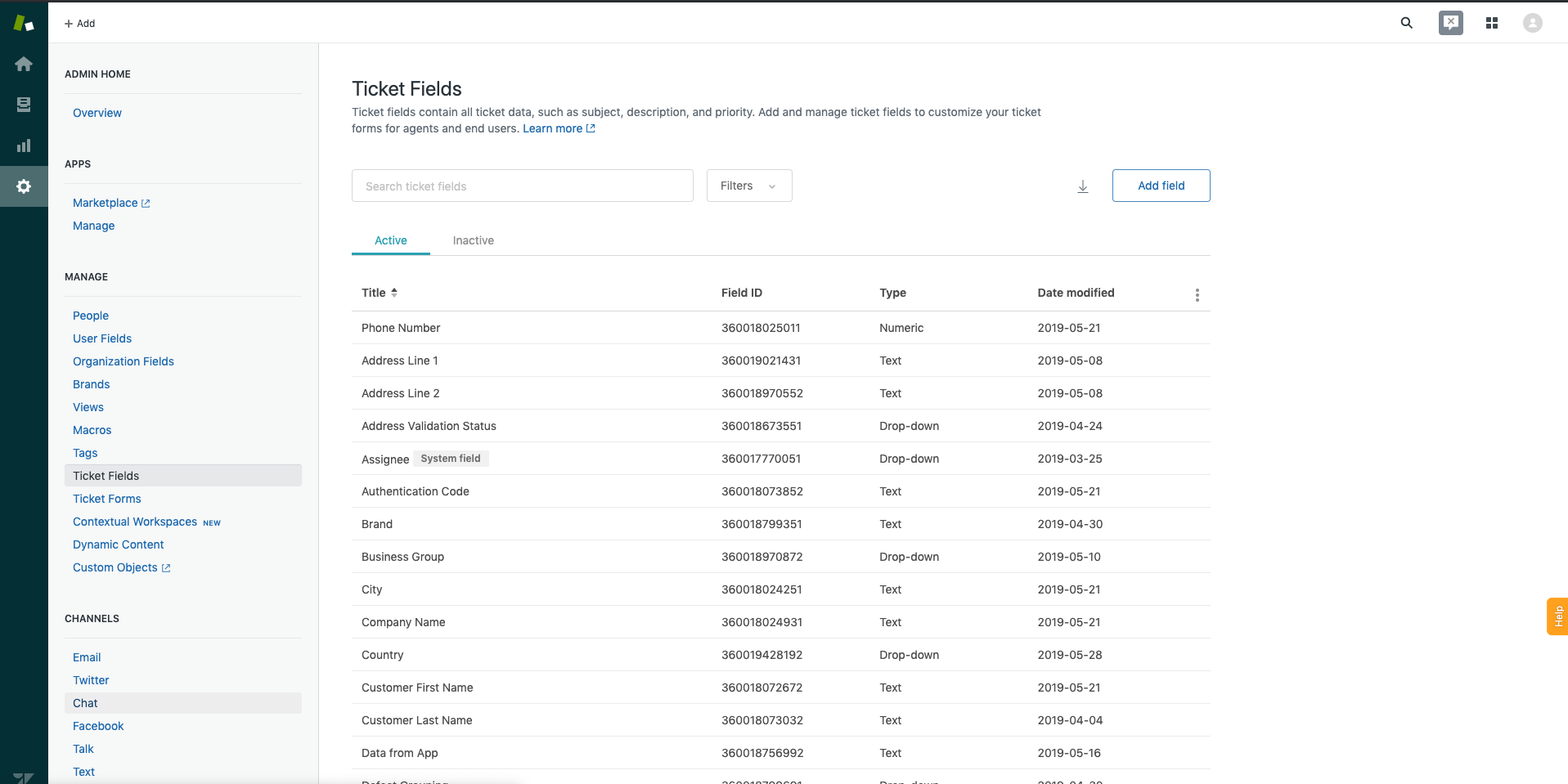Open the Reporting bar chart icon
This screenshot has width=1568, height=784.
[x=24, y=146]
